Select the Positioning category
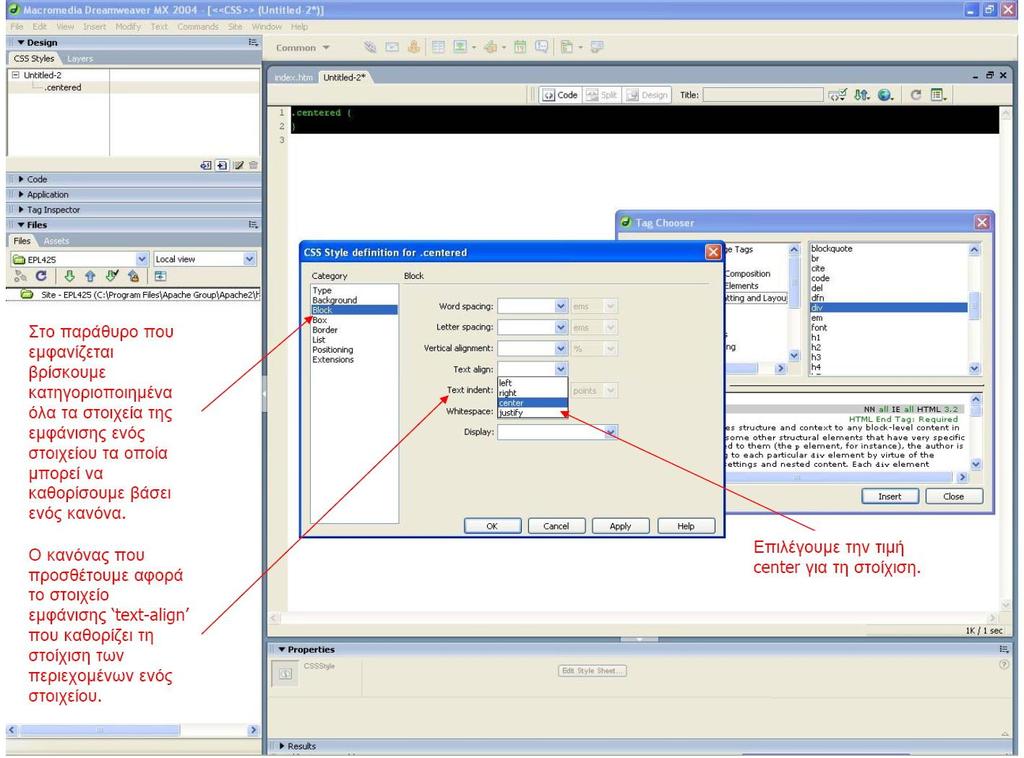Viewport: 1024px width, 758px height. click(332, 350)
